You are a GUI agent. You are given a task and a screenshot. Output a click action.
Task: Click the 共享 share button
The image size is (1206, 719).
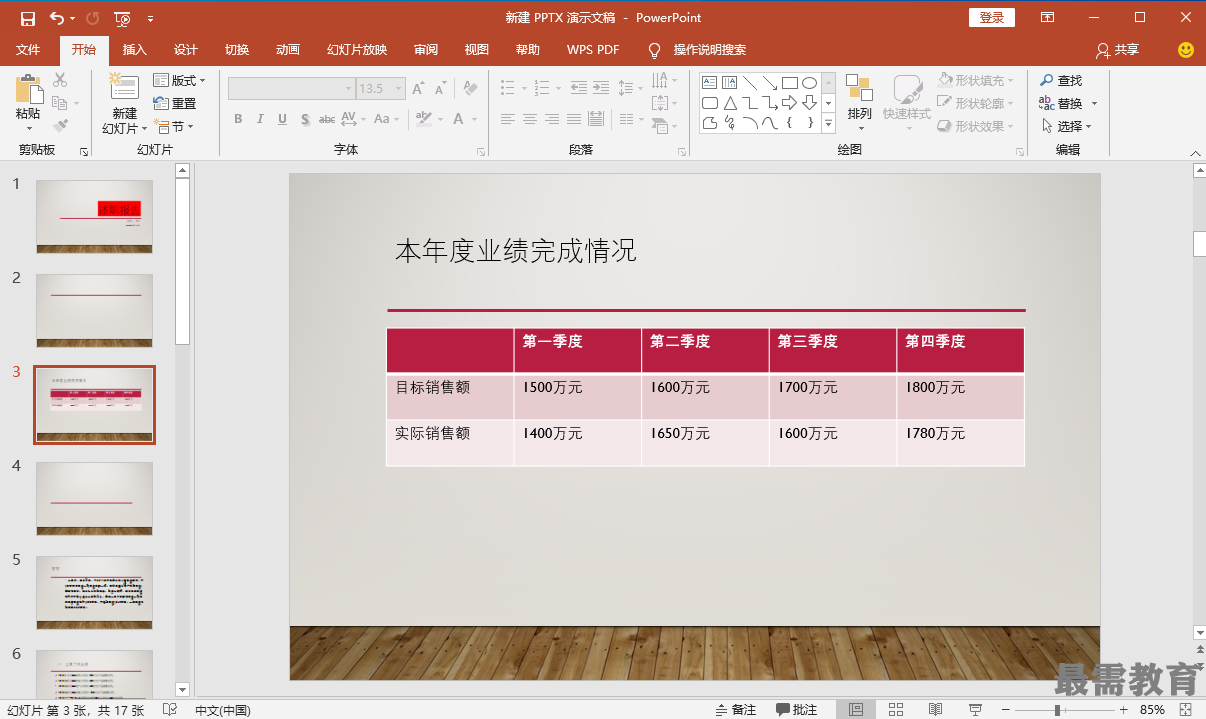click(x=1118, y=50)
